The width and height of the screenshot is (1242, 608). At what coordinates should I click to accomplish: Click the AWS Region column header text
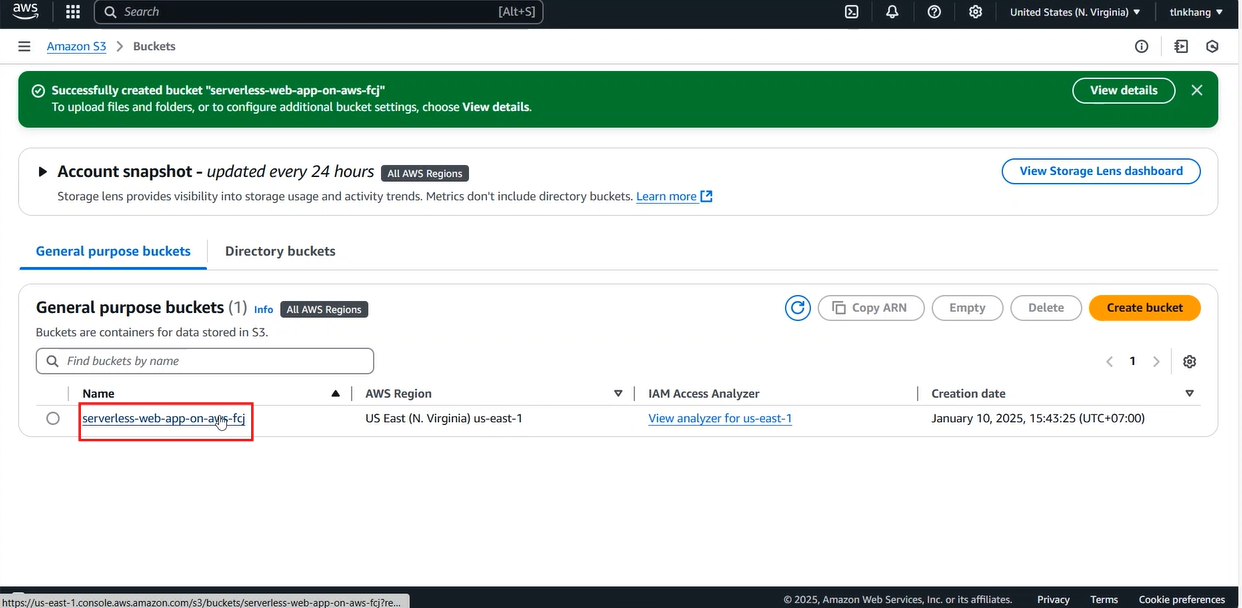[399, 394]
